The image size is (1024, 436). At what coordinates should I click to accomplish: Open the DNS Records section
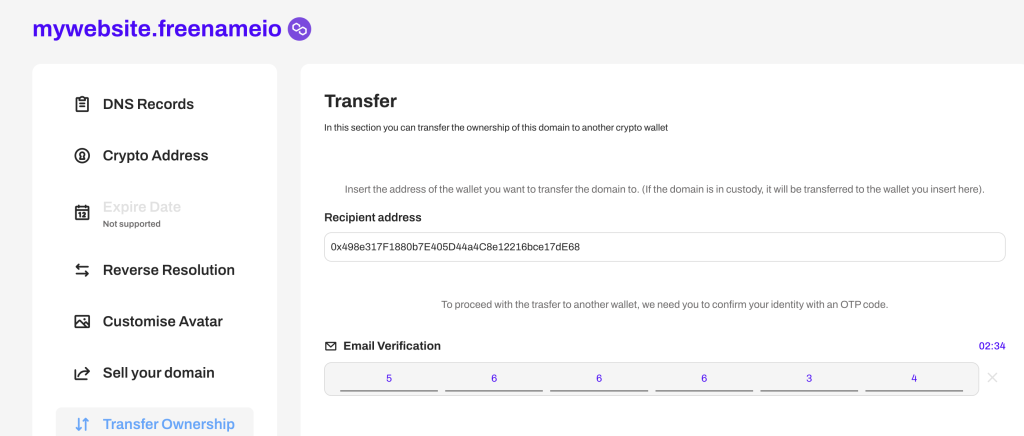(x=148, y=104)
